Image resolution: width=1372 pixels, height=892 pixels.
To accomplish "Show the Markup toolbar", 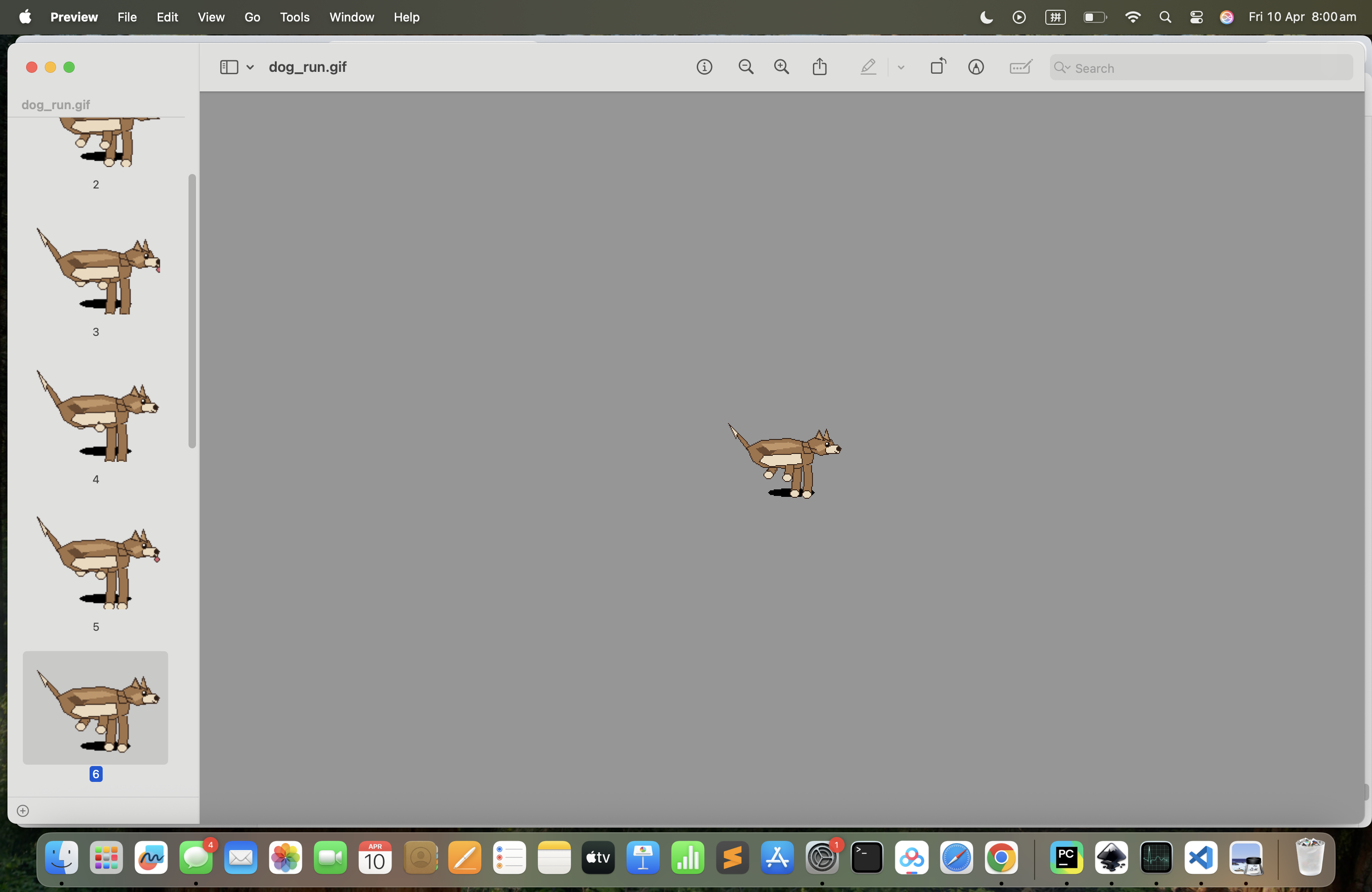I will click(x=975, y=68).
